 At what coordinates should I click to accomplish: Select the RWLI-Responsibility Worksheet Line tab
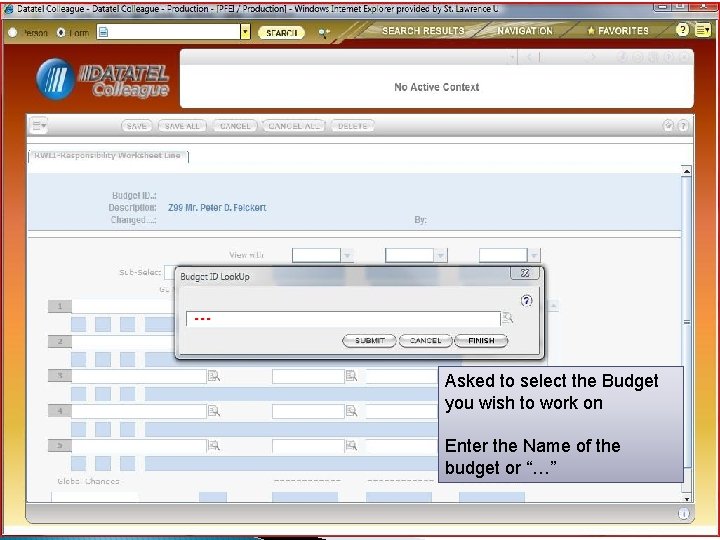point(108,156)
